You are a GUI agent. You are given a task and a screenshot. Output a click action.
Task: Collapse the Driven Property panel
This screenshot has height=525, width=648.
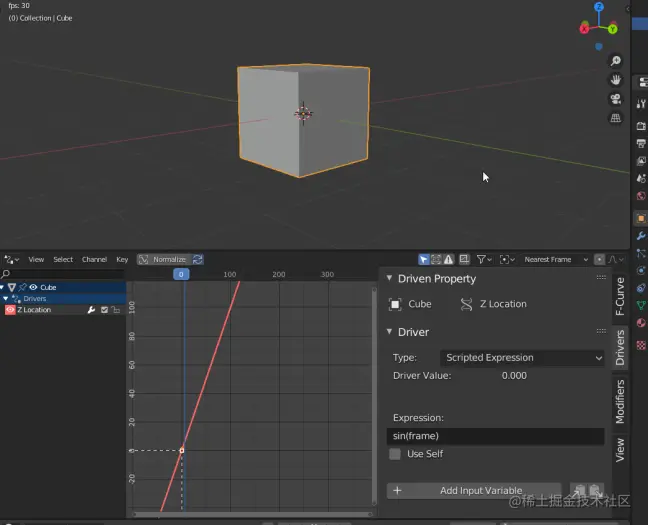coord(389,278)
